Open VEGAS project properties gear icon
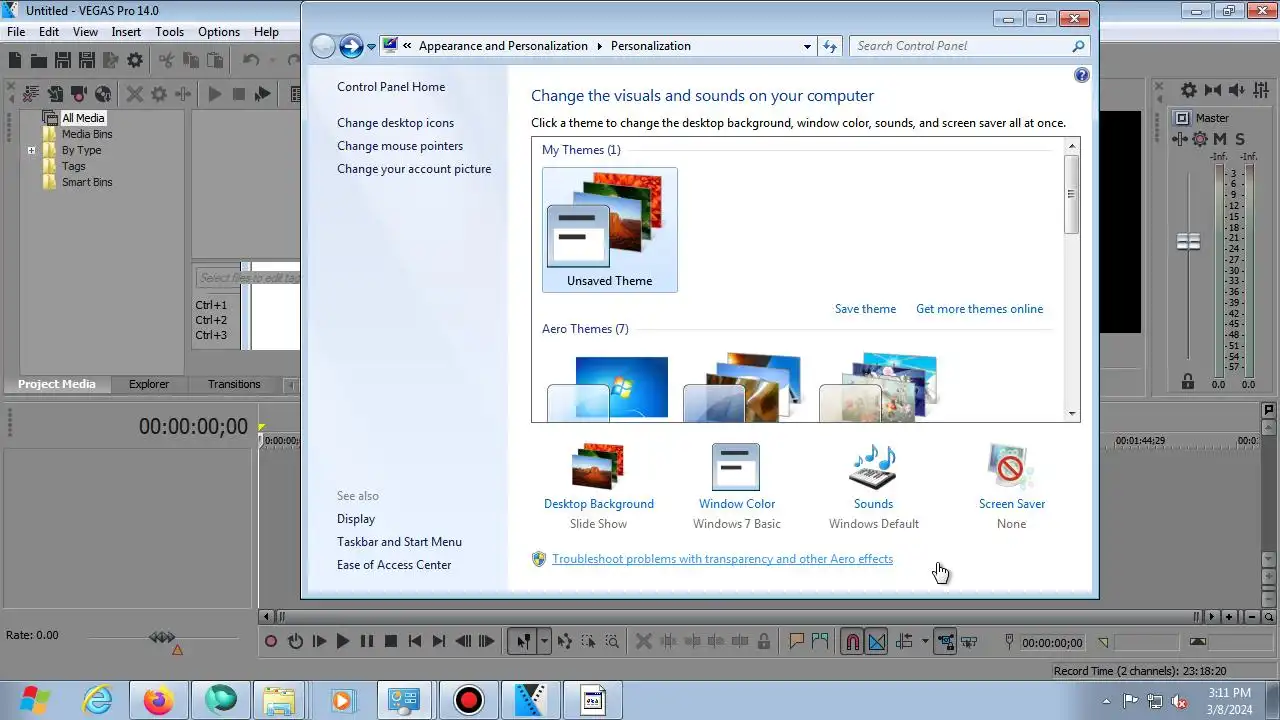This screenshot has height=720, width=1280. [x=135, y=60]
